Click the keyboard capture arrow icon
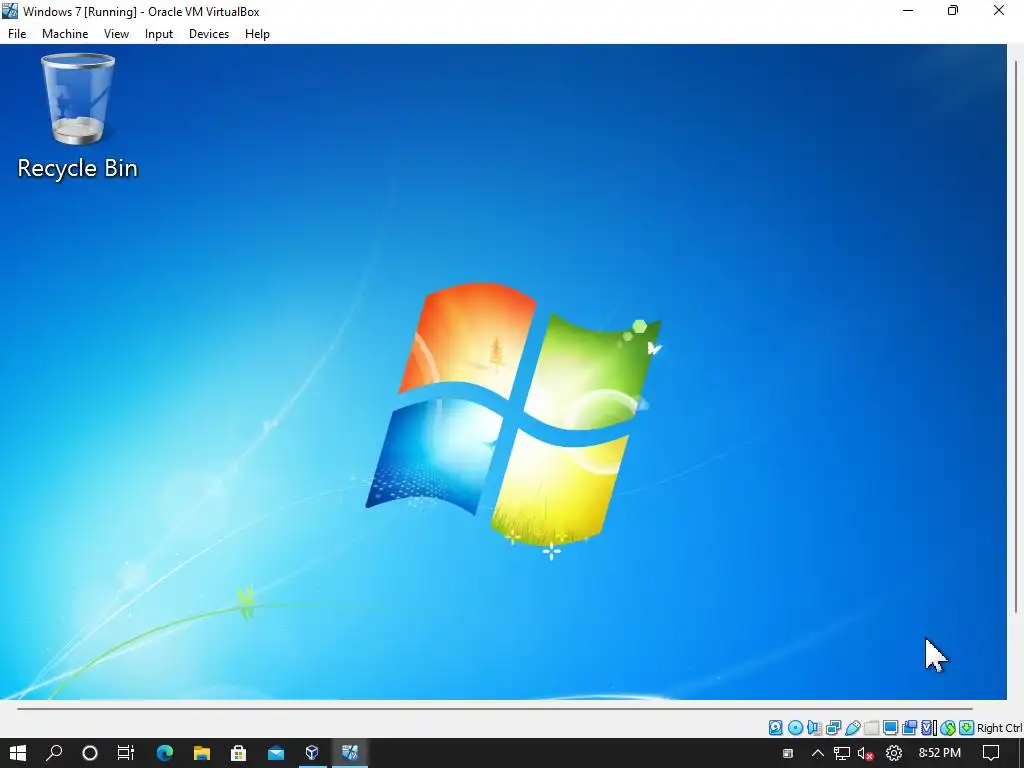Screen dimensions: 1024x768 coord(967,728)
